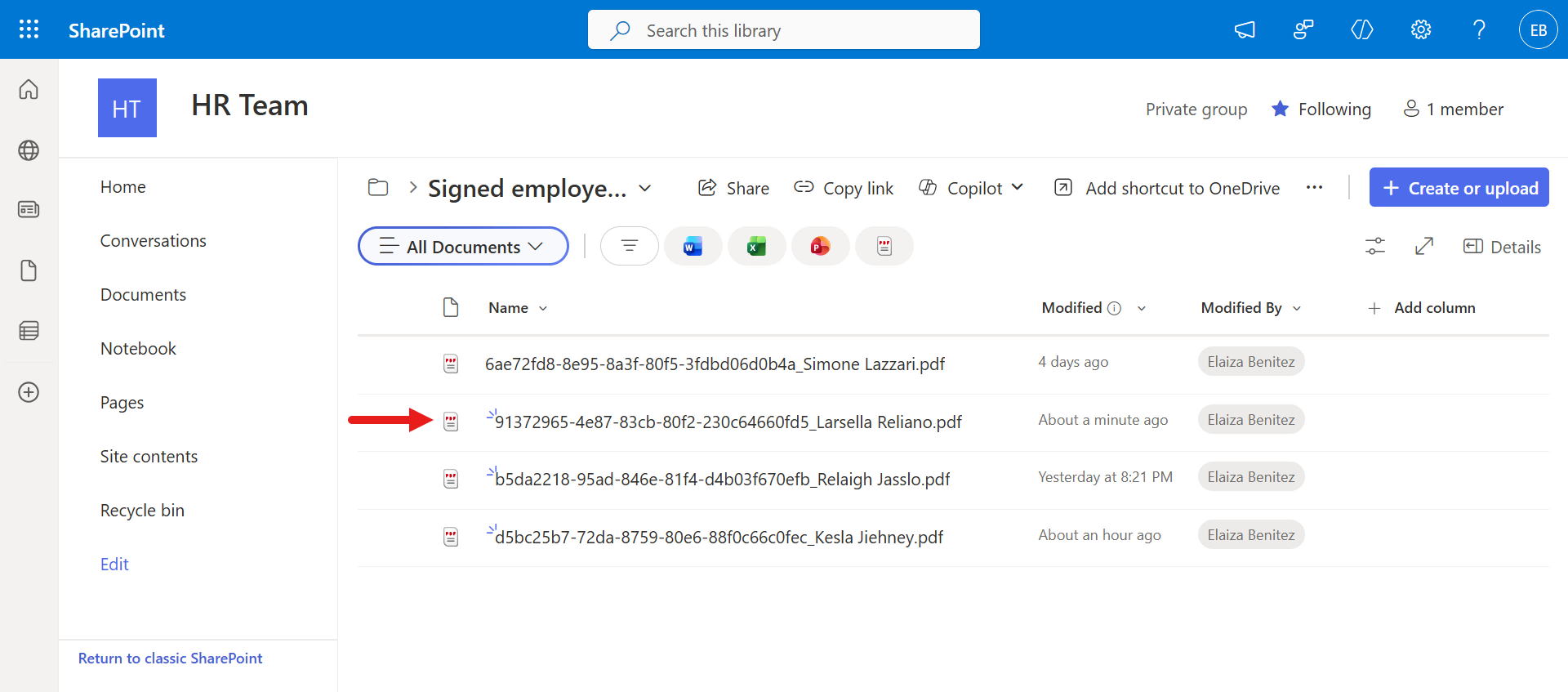This screenshot has width=1568, height=692.
Task: Open the 1 member list
Action: [1453, 109]
